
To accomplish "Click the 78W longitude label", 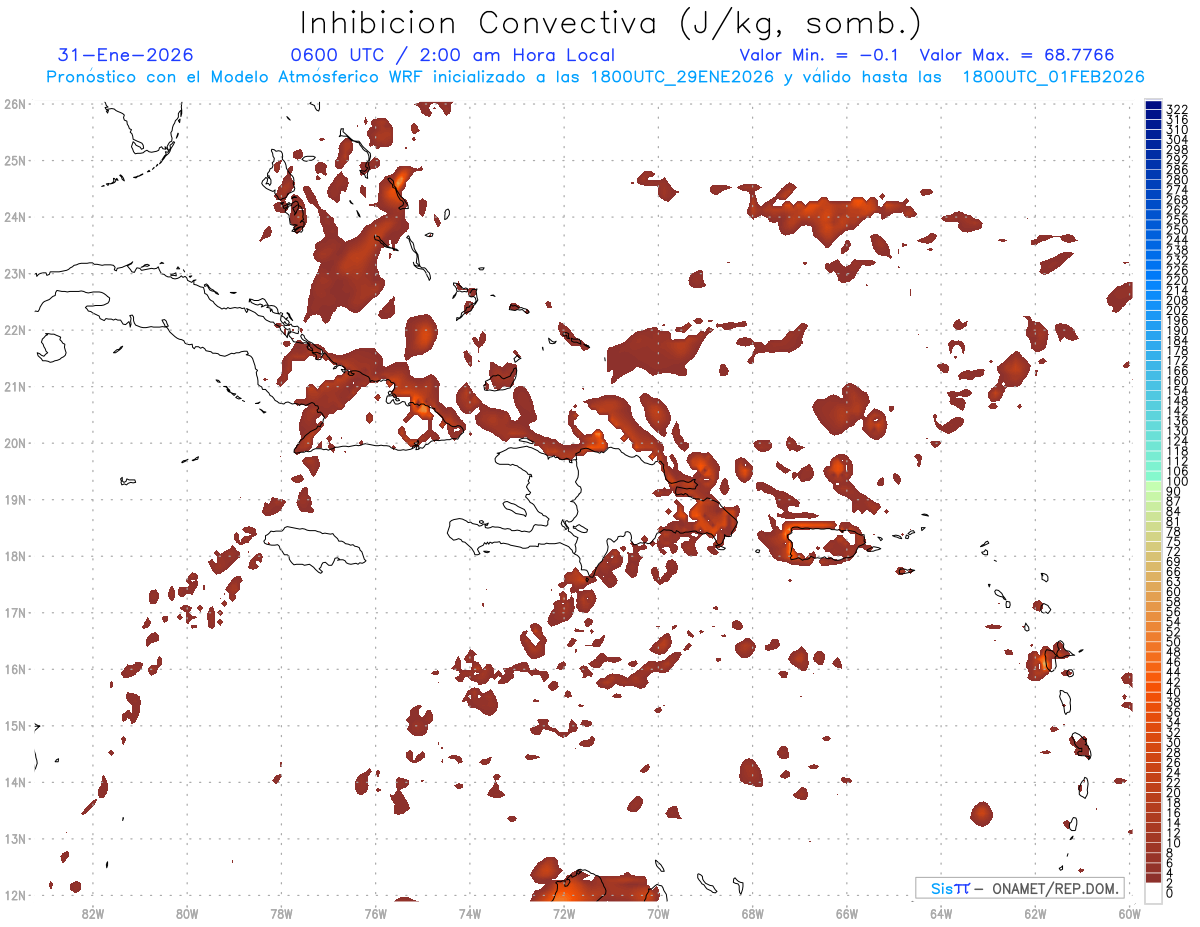I will pos(281,913).
